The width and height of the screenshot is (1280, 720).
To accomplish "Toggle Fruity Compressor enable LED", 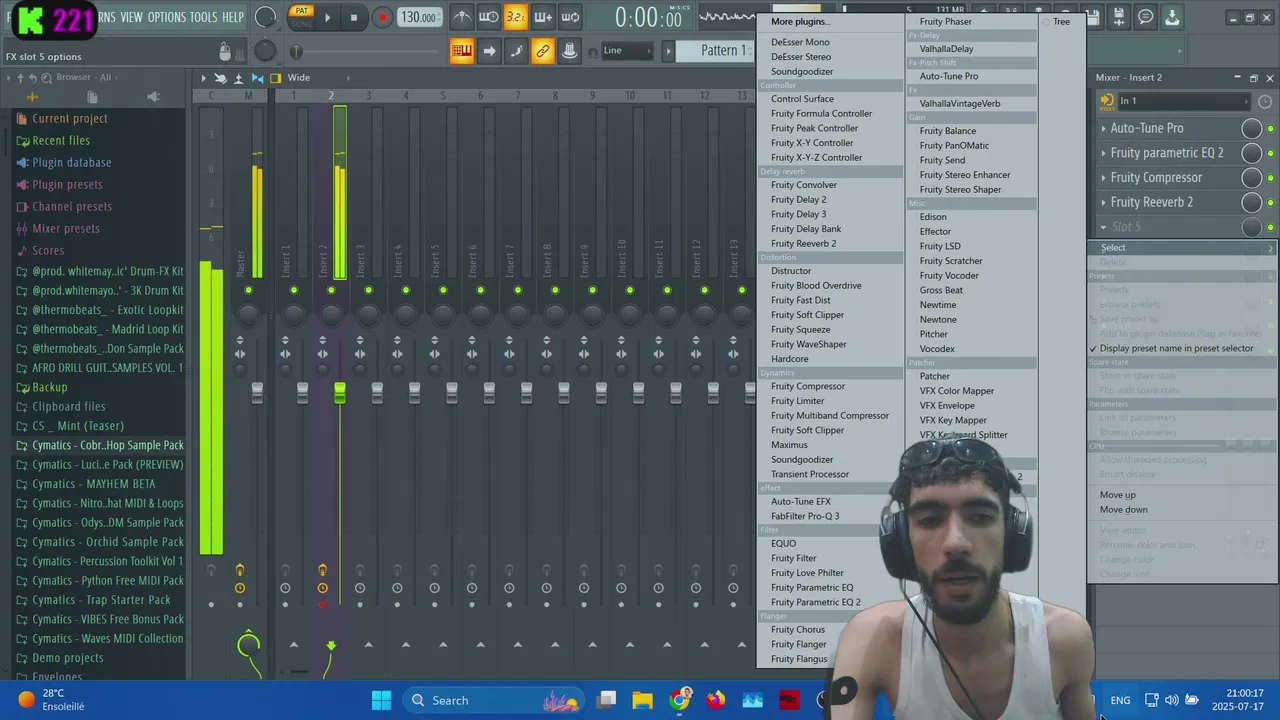I will pyautogui.click(x=1270, y=178).
